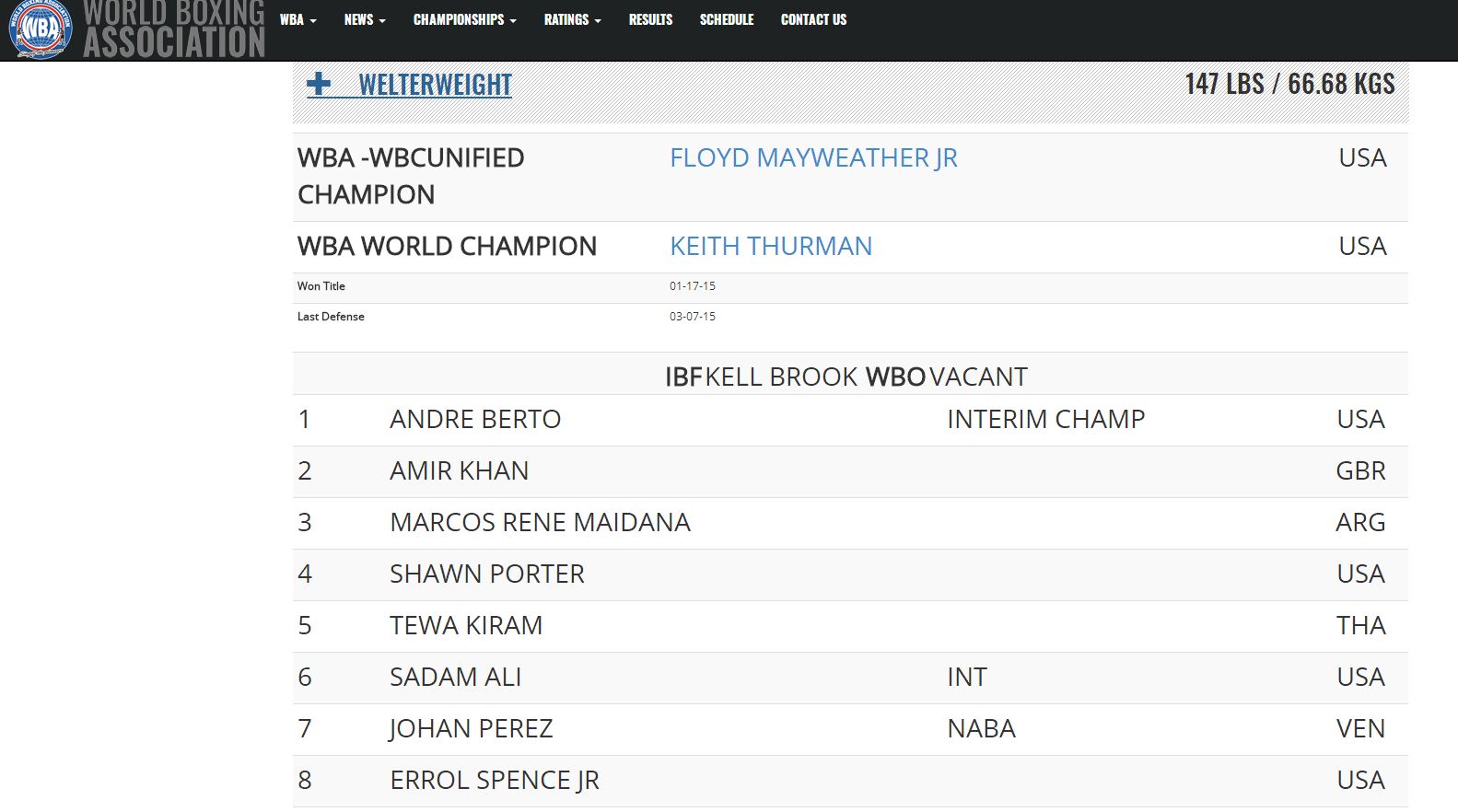
Task: Open the WBA dropdown menu
Action: coord(297,19)
